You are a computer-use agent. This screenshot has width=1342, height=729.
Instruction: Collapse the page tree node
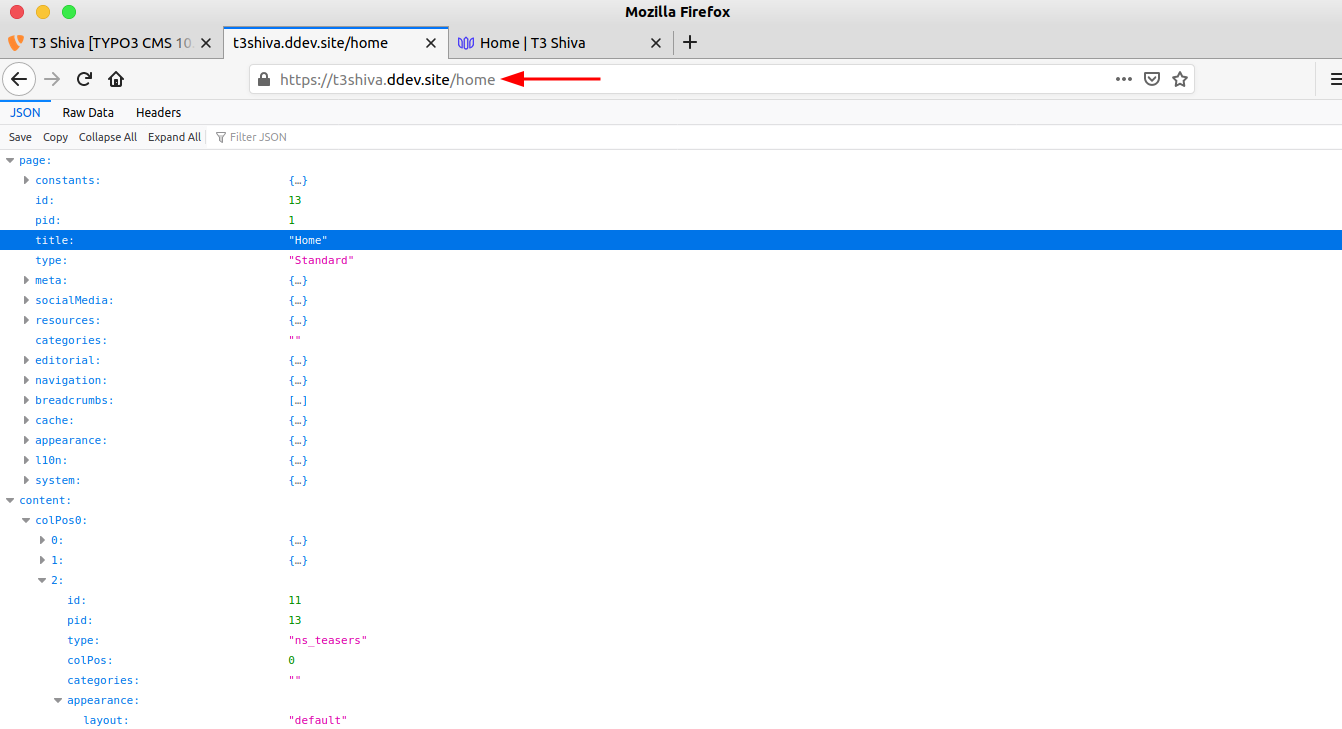[9, 160]
